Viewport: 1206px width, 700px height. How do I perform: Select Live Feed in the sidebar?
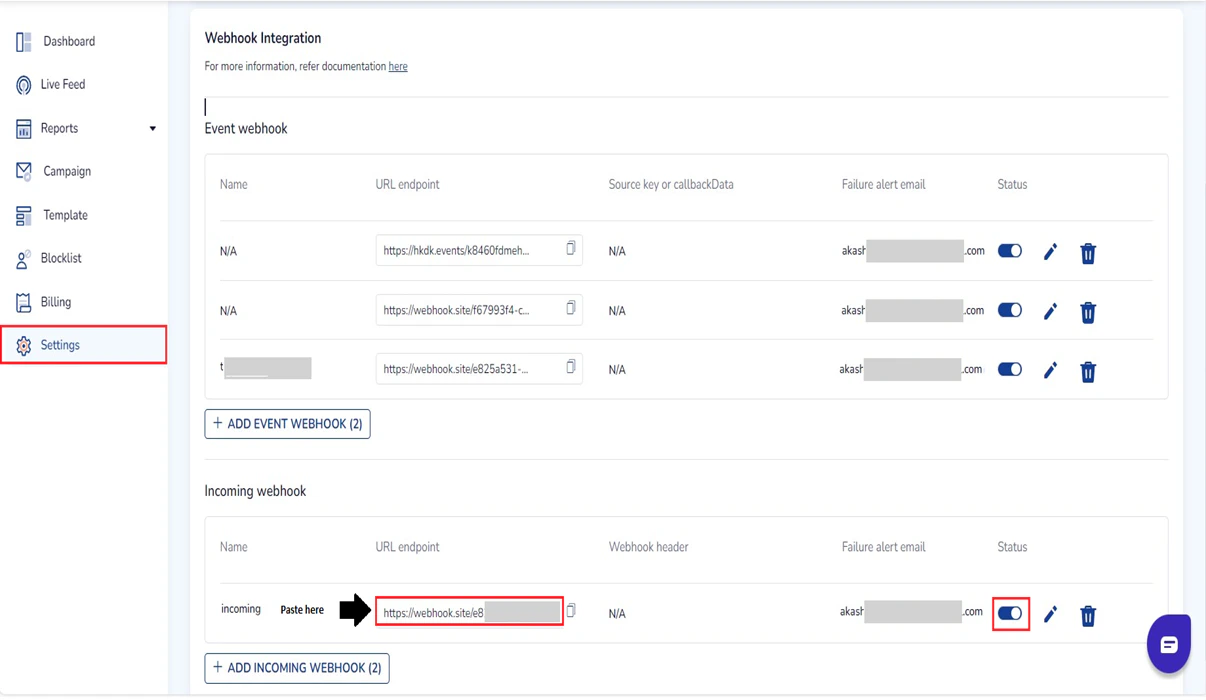(62, 84)
